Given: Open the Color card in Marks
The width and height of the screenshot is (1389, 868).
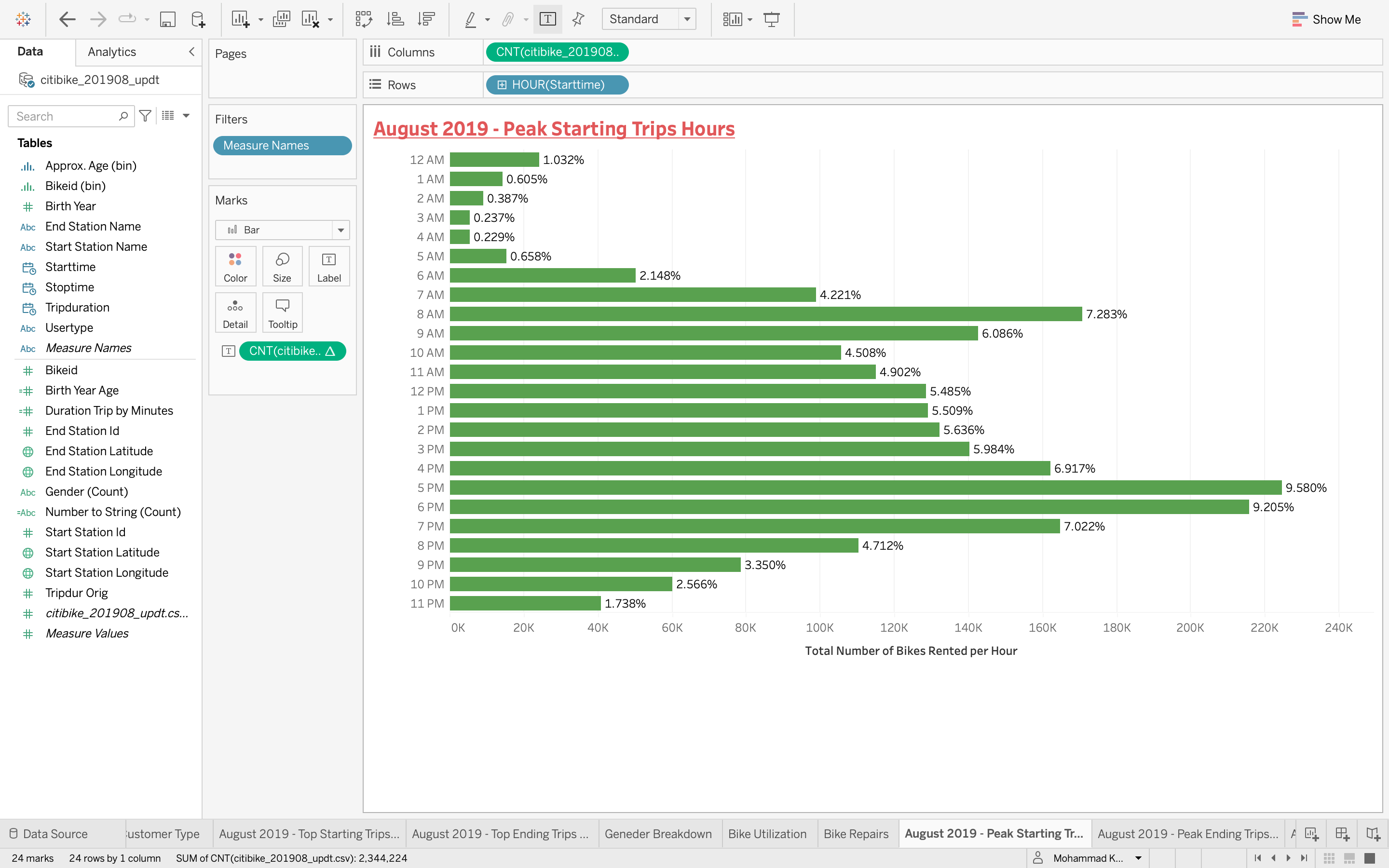Looking at the screenshot, I should coord(235,266).
